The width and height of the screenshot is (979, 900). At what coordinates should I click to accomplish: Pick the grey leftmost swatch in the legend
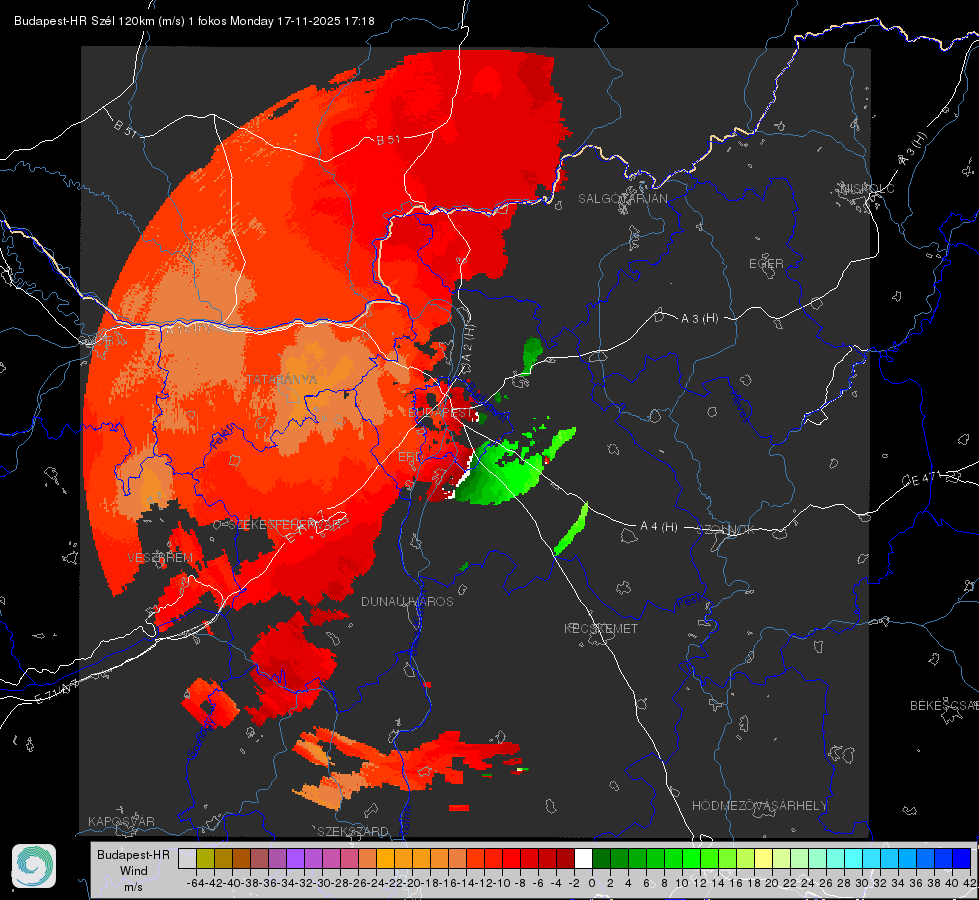187,858
